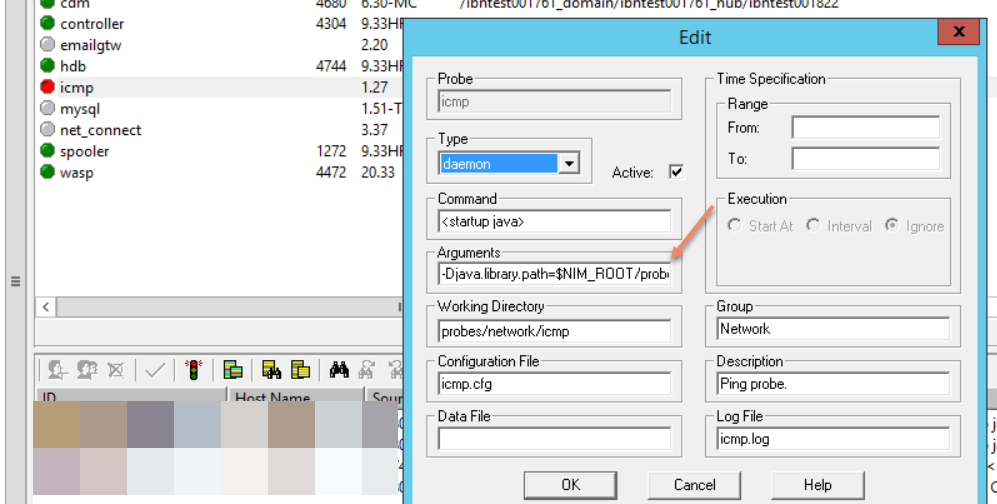The image size is (997, 504).
Task: Click the empty Data File input field
Action: pos(554,439)
